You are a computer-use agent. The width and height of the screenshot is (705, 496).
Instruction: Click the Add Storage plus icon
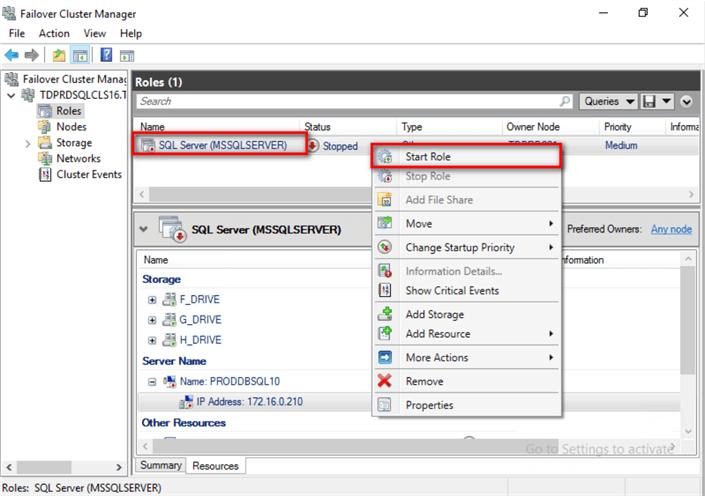385,314
